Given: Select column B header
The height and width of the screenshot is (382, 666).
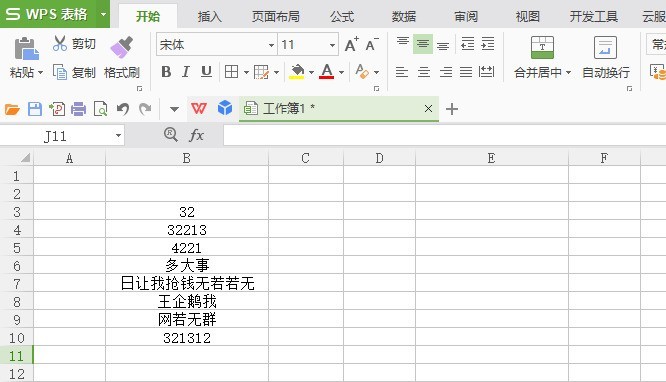Looking at the screenshot, I should 187,158.
